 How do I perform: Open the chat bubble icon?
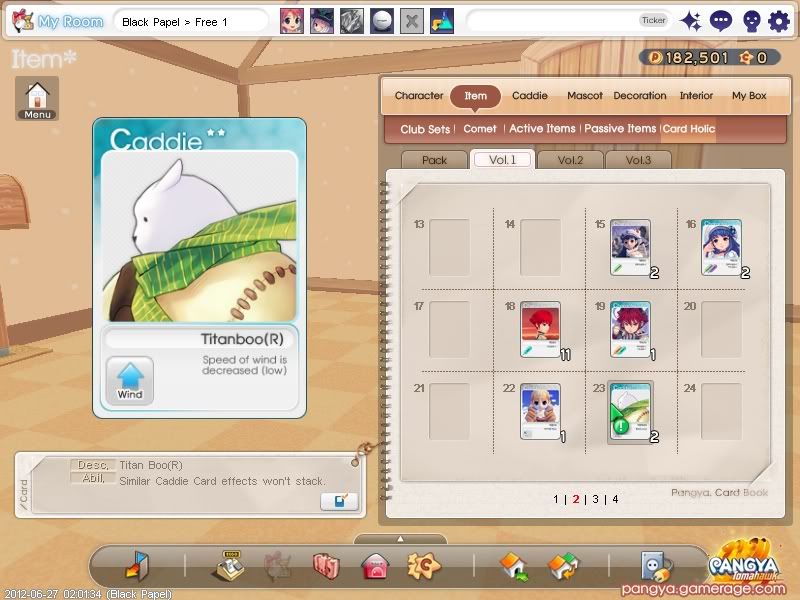coord(720,21)
